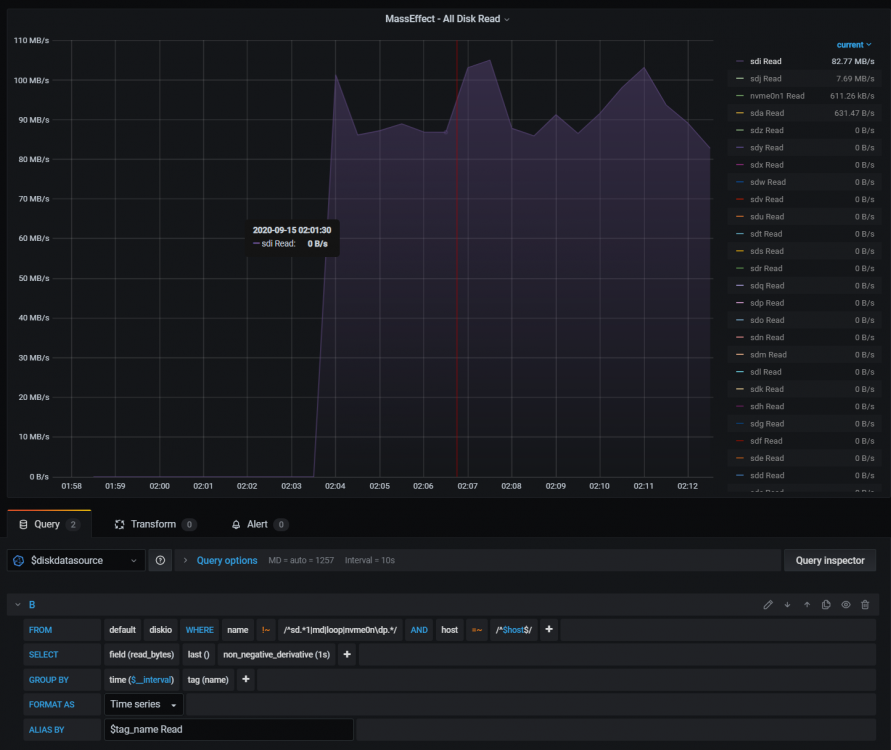The height and width of the screenshot is (750, 891).
Task: Duplicate query B with the copy icon
Action: click(826, 605)
